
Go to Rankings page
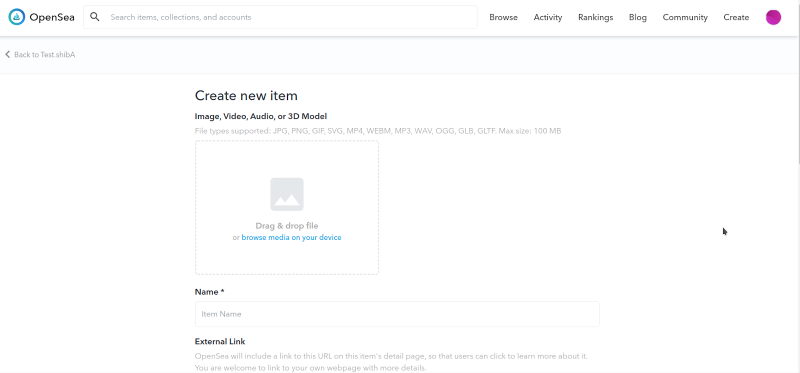pos(595,17)
